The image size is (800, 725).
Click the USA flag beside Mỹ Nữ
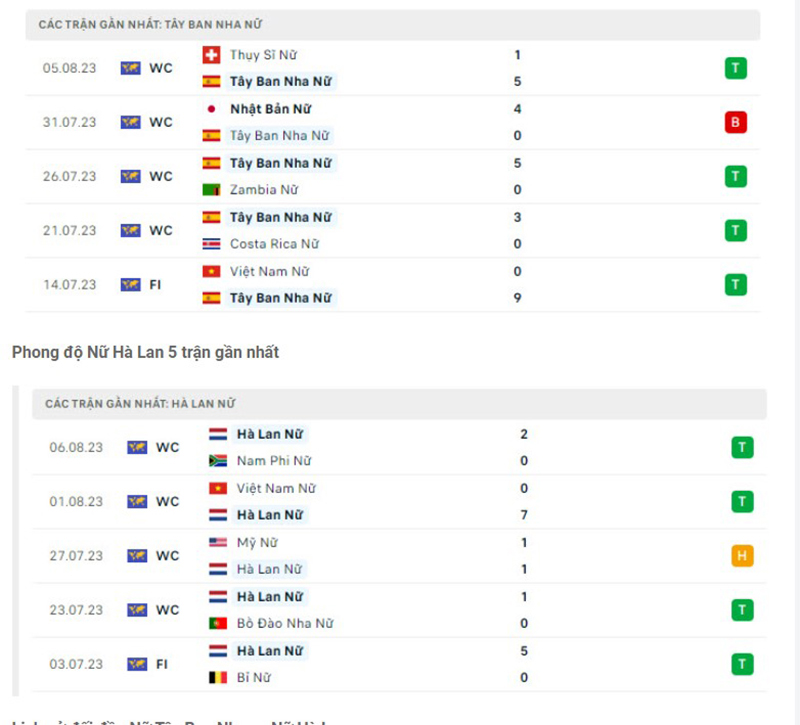click(218, 543)
